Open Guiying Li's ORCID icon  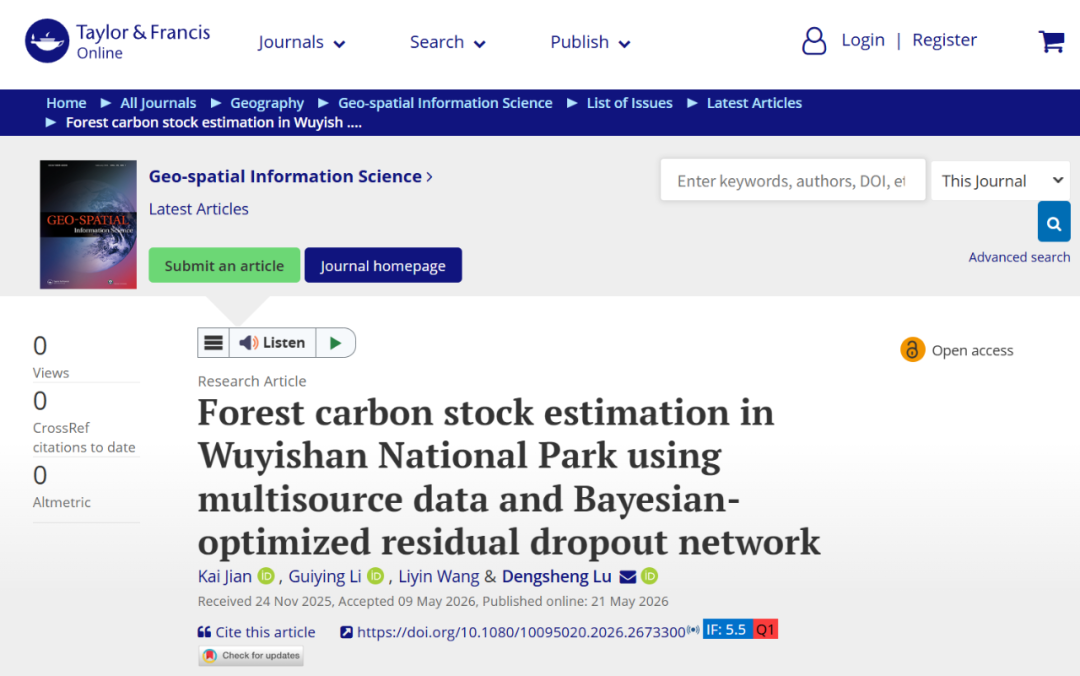375,575
